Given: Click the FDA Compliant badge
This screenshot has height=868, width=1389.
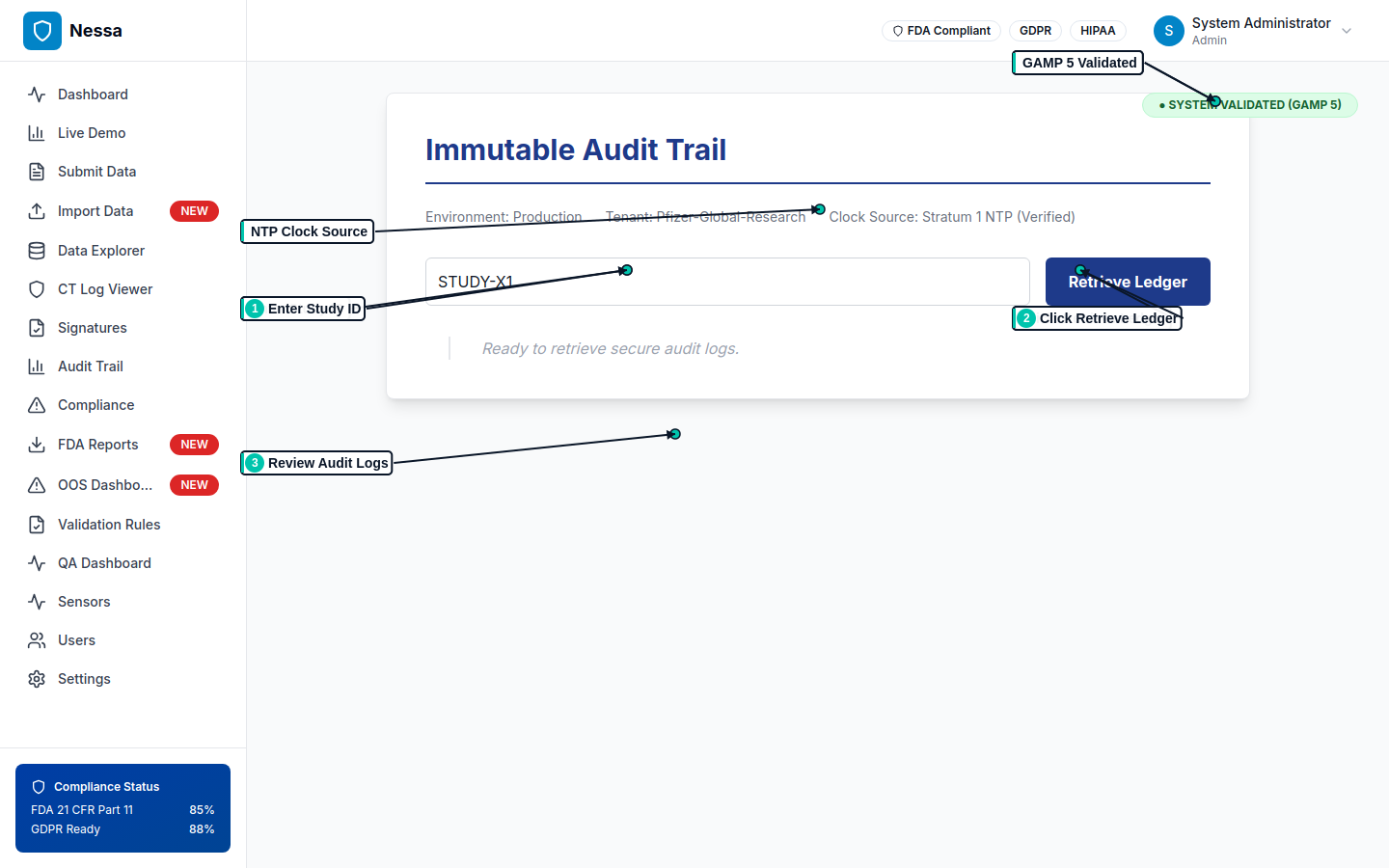Looking at the screenshot, I should tap(941, 31).
